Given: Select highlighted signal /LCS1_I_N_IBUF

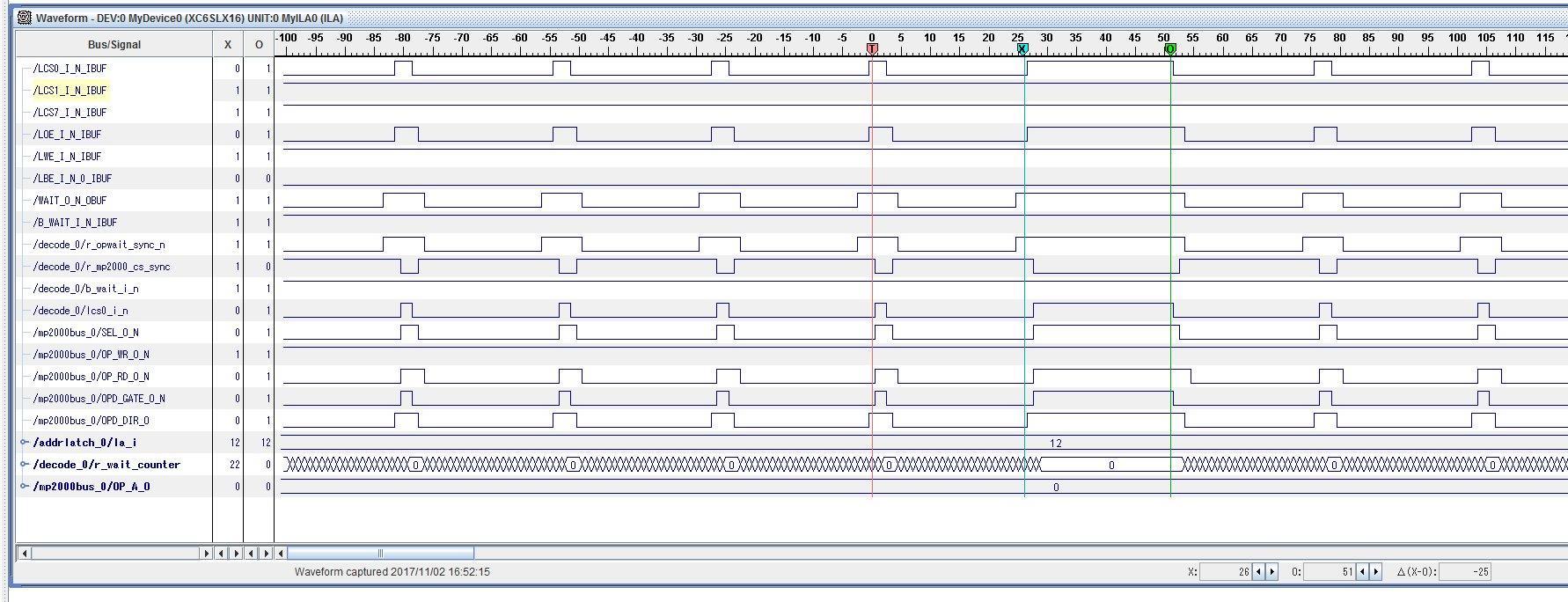Looking at the screenshot, I should (70, 90).
